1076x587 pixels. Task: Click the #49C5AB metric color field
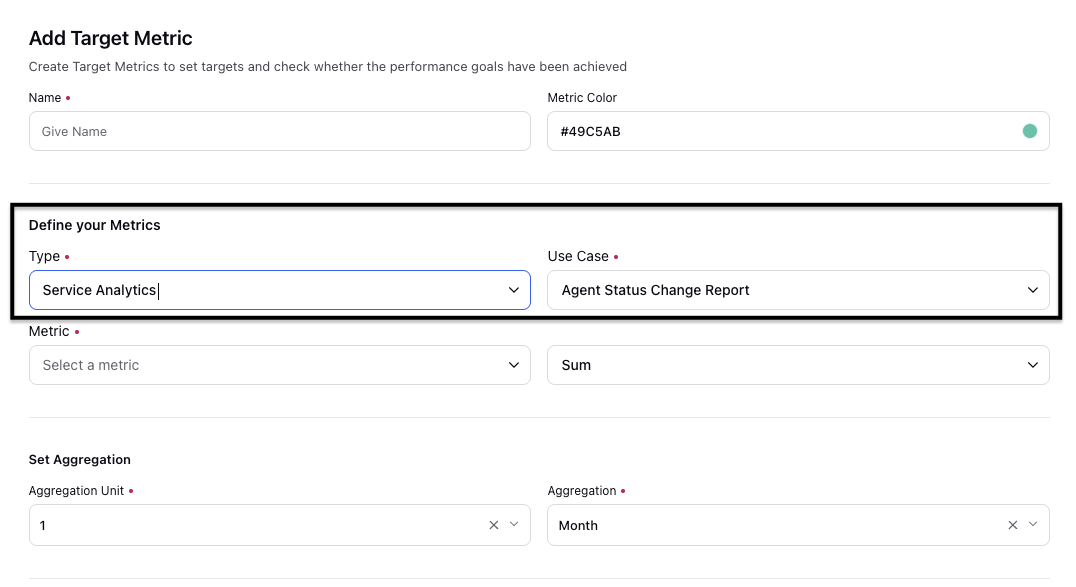coord(798,131)
